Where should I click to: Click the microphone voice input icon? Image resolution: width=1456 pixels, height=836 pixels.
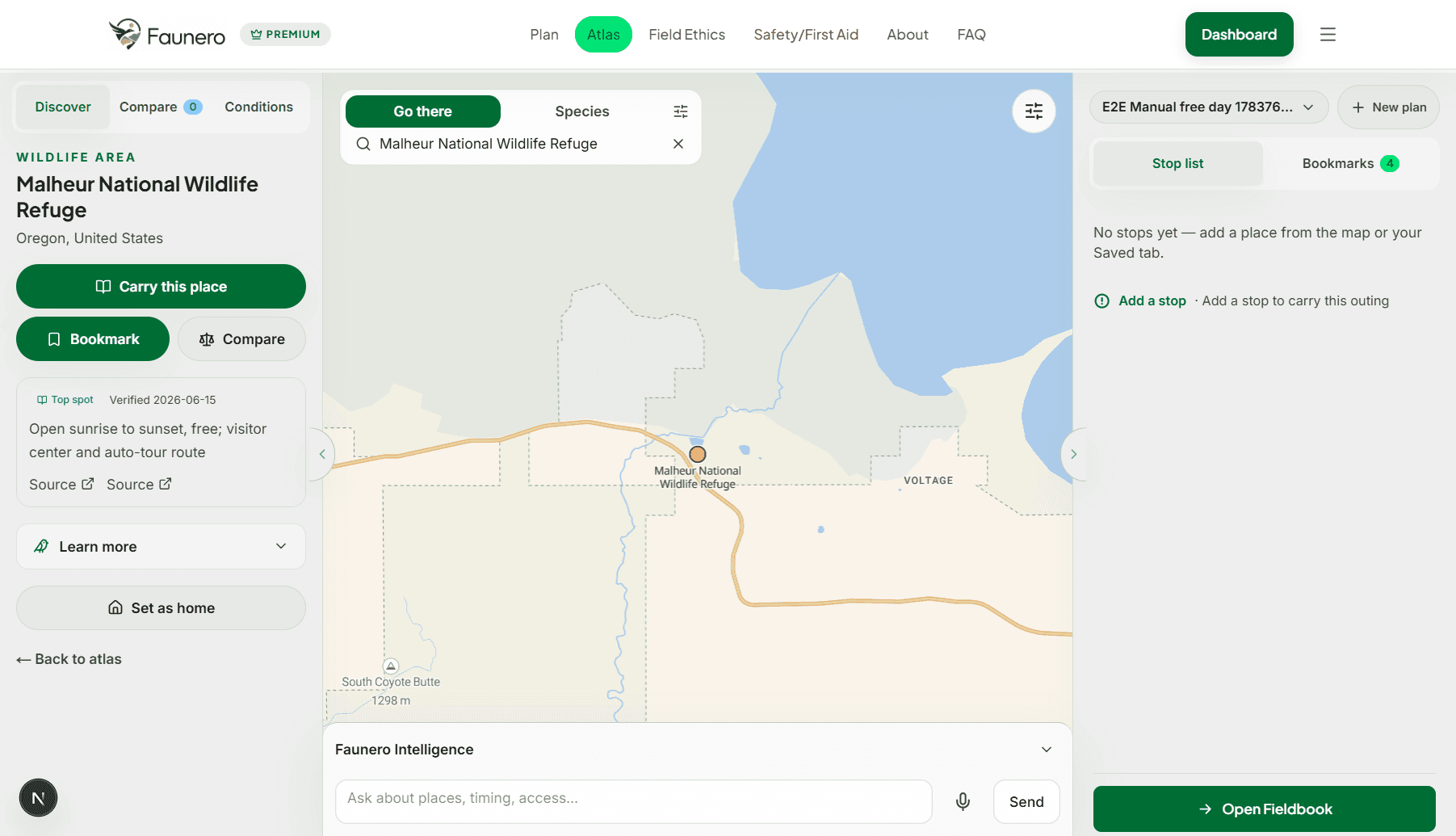[963, 801]
